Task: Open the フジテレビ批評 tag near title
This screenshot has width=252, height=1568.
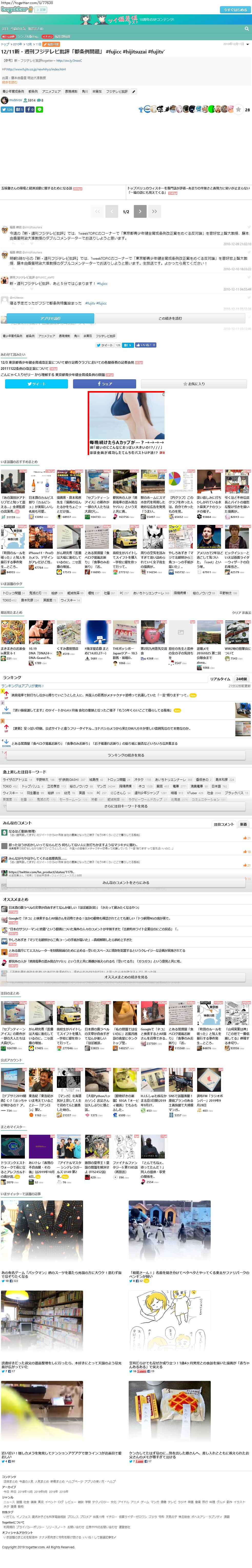Action: (117, 91)
